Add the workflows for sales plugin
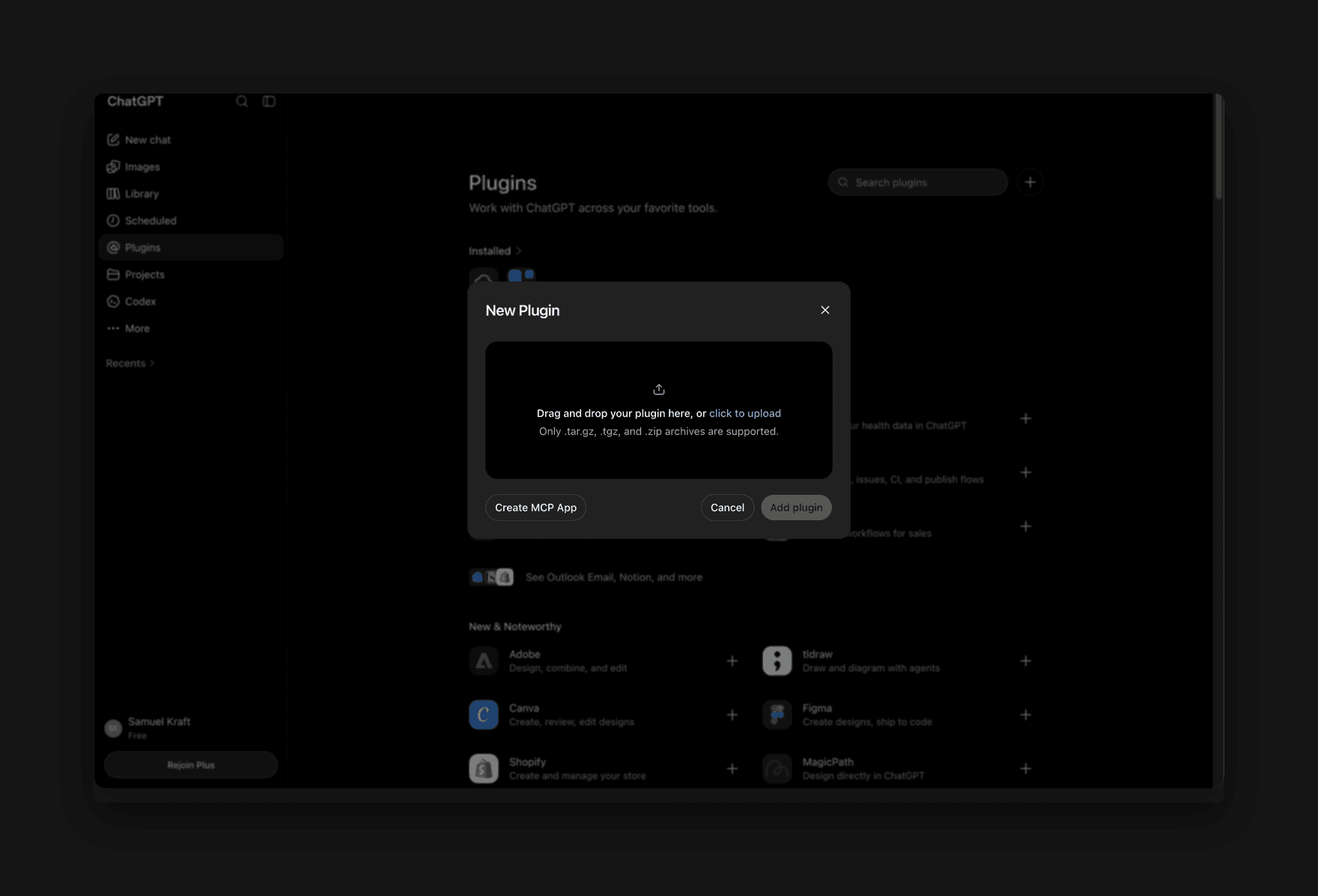Screen dimensions: 1318x896 [1026, 526]
